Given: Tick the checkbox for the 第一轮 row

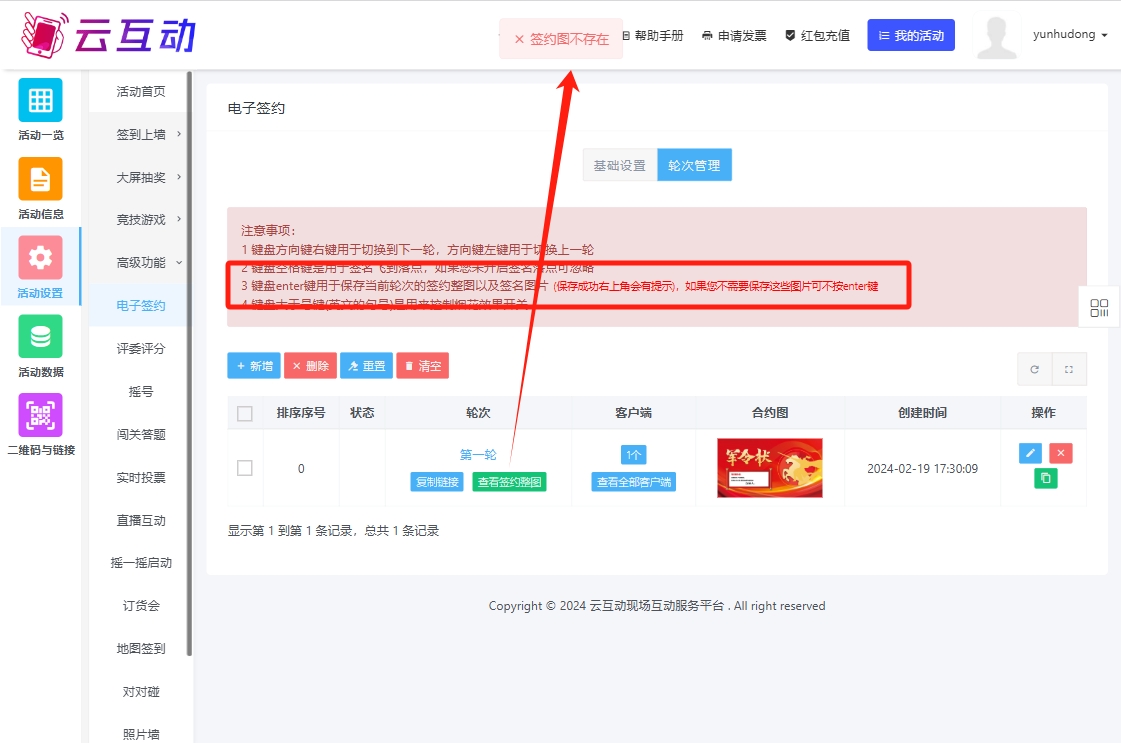Looking at the screenshot, I should point(245,468).
